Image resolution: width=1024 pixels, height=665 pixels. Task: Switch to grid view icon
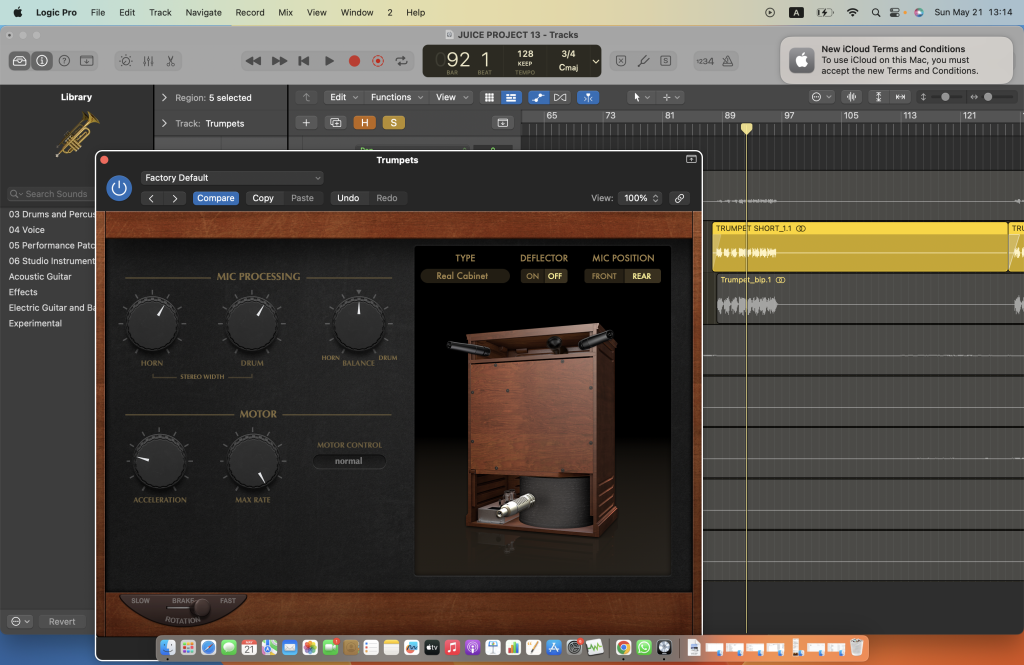click(488, 97)
